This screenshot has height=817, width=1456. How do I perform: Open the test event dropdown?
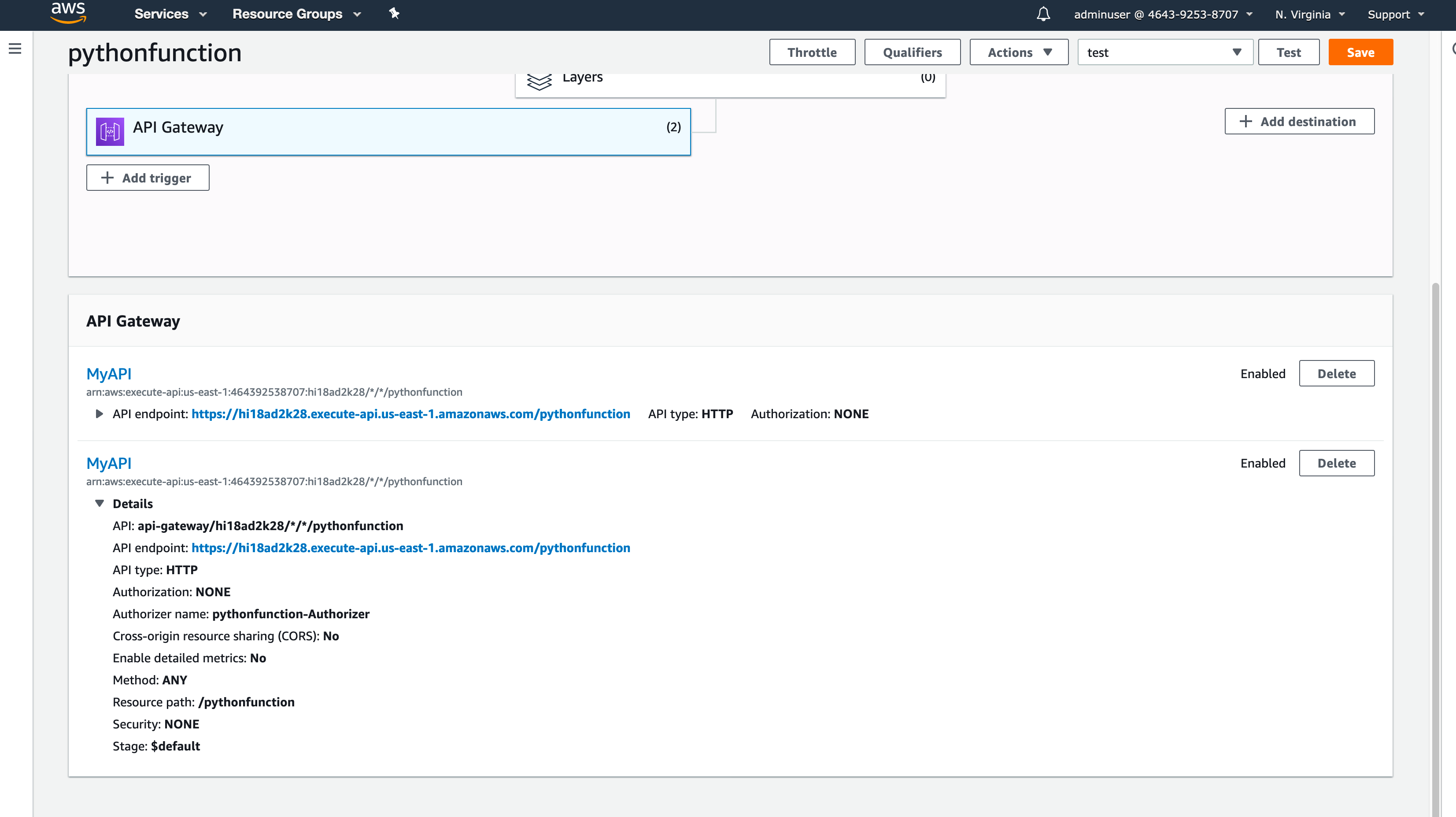point(1164,52)
